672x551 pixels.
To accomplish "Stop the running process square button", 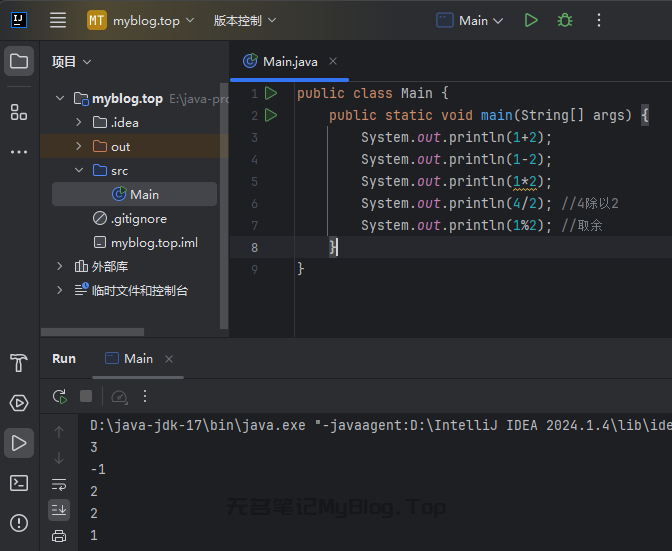I will coord(86,396).
